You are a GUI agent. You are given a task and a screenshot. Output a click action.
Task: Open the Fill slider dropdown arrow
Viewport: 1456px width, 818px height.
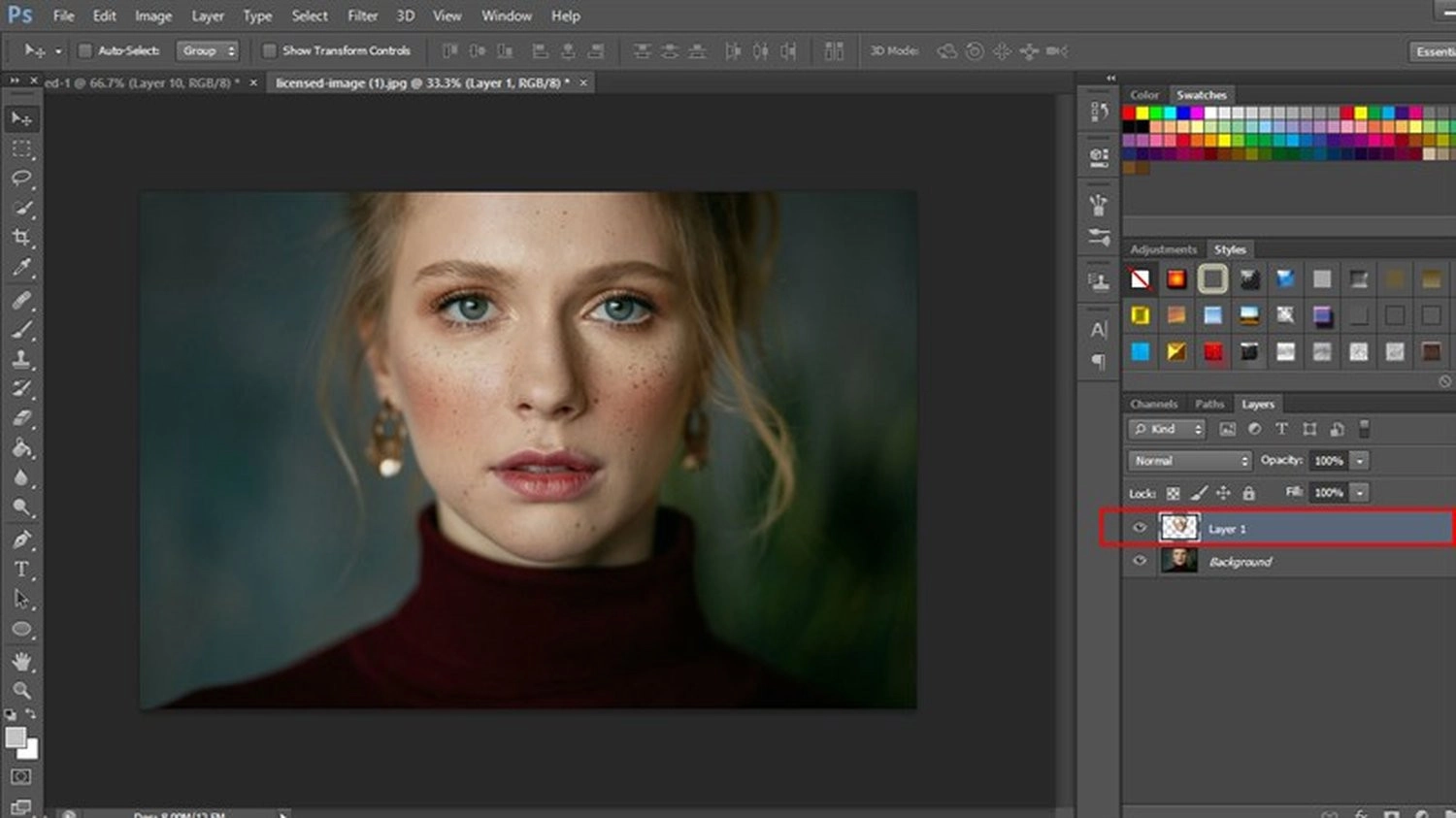(x=1360, y=493)
